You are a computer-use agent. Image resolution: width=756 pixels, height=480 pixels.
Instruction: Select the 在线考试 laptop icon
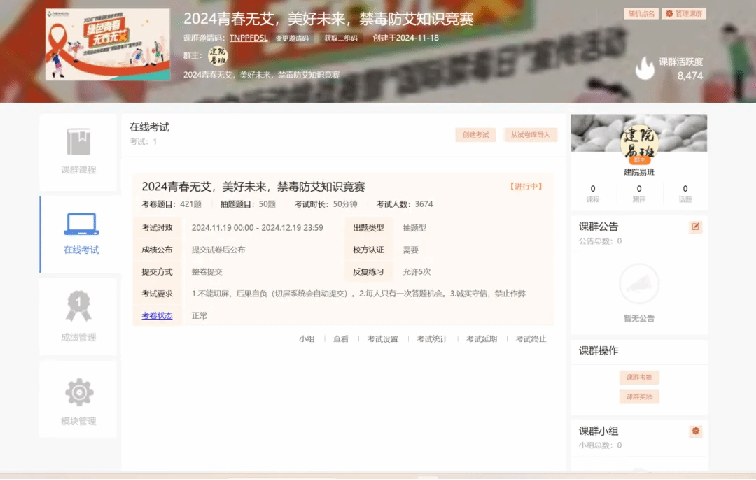pyautogui.click(x=80, y=224)
